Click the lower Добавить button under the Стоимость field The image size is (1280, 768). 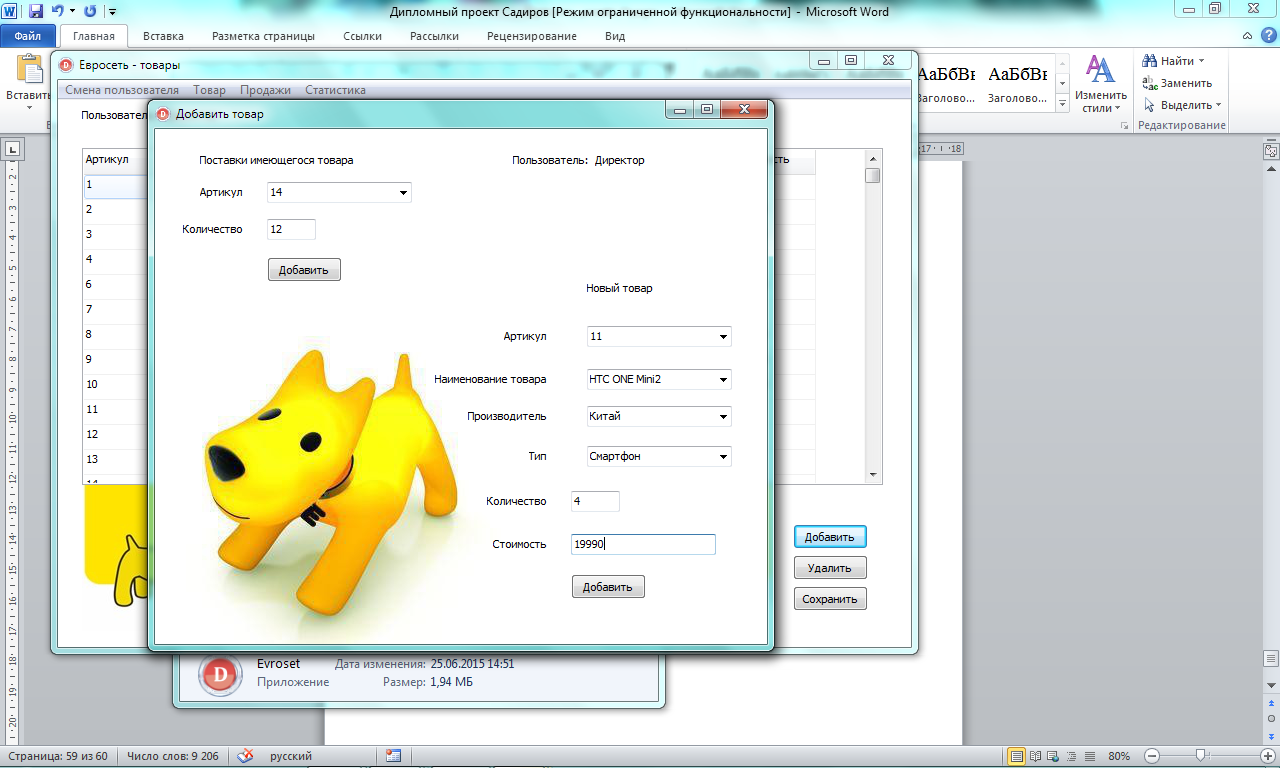tap(608, 587)
